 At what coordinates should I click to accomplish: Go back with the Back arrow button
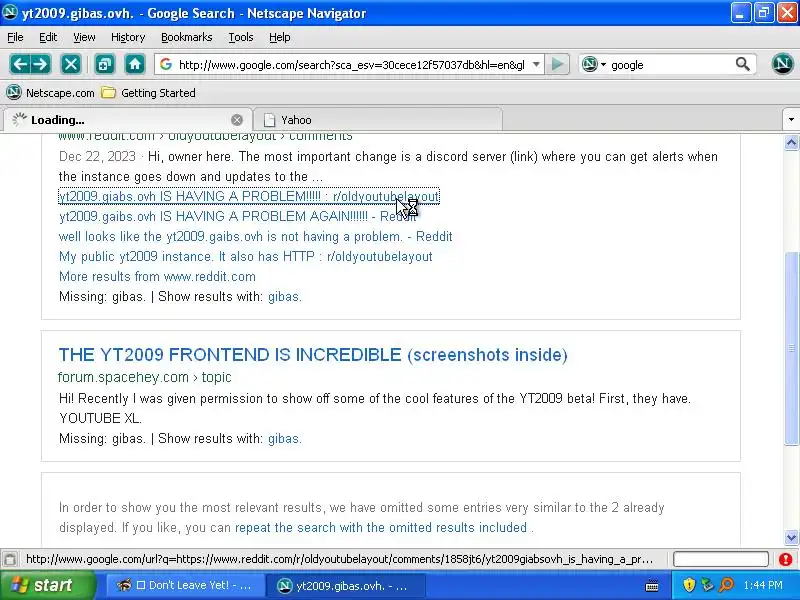(x=20, y=64)
